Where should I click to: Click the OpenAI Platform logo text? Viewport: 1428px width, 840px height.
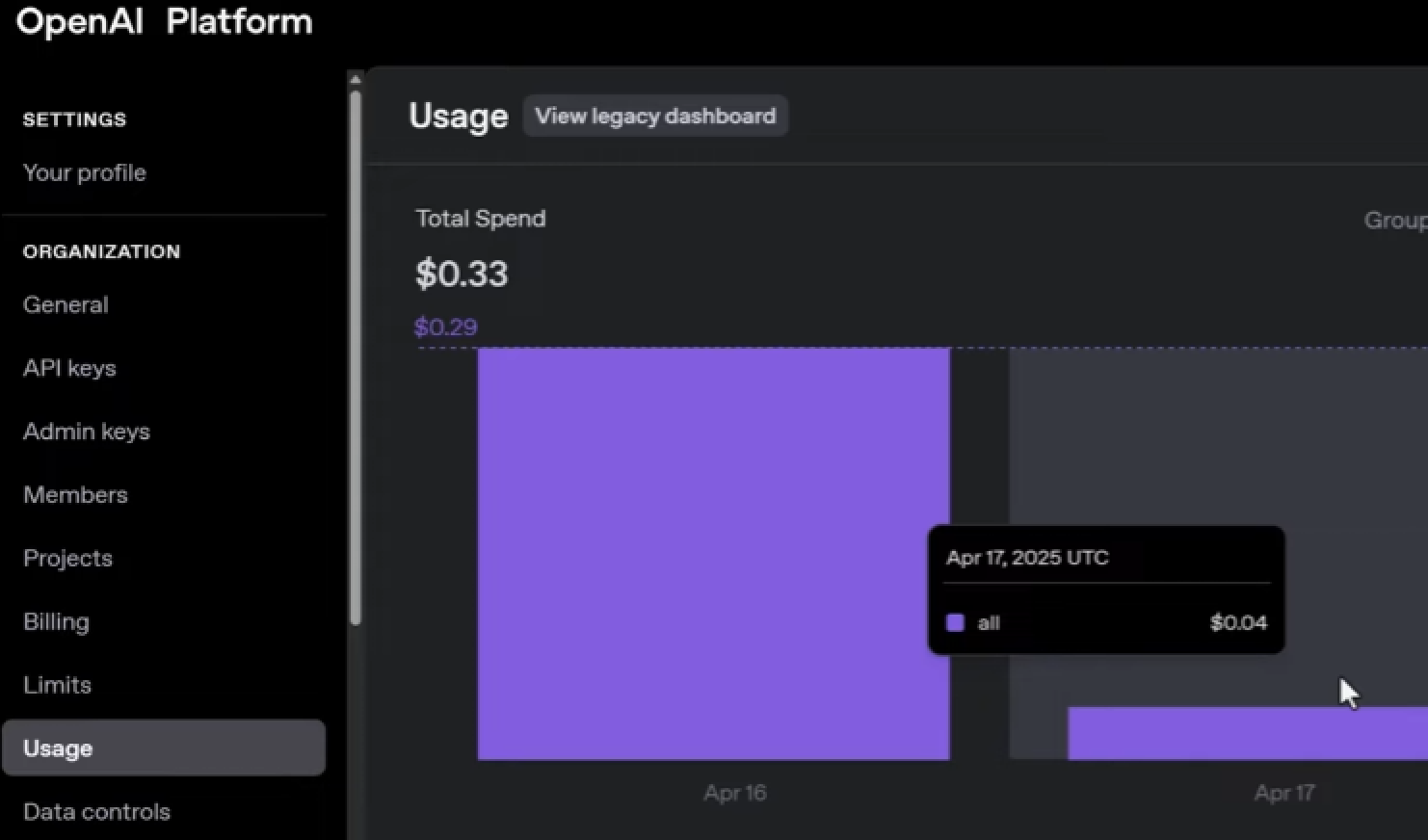tap(165, 21)
